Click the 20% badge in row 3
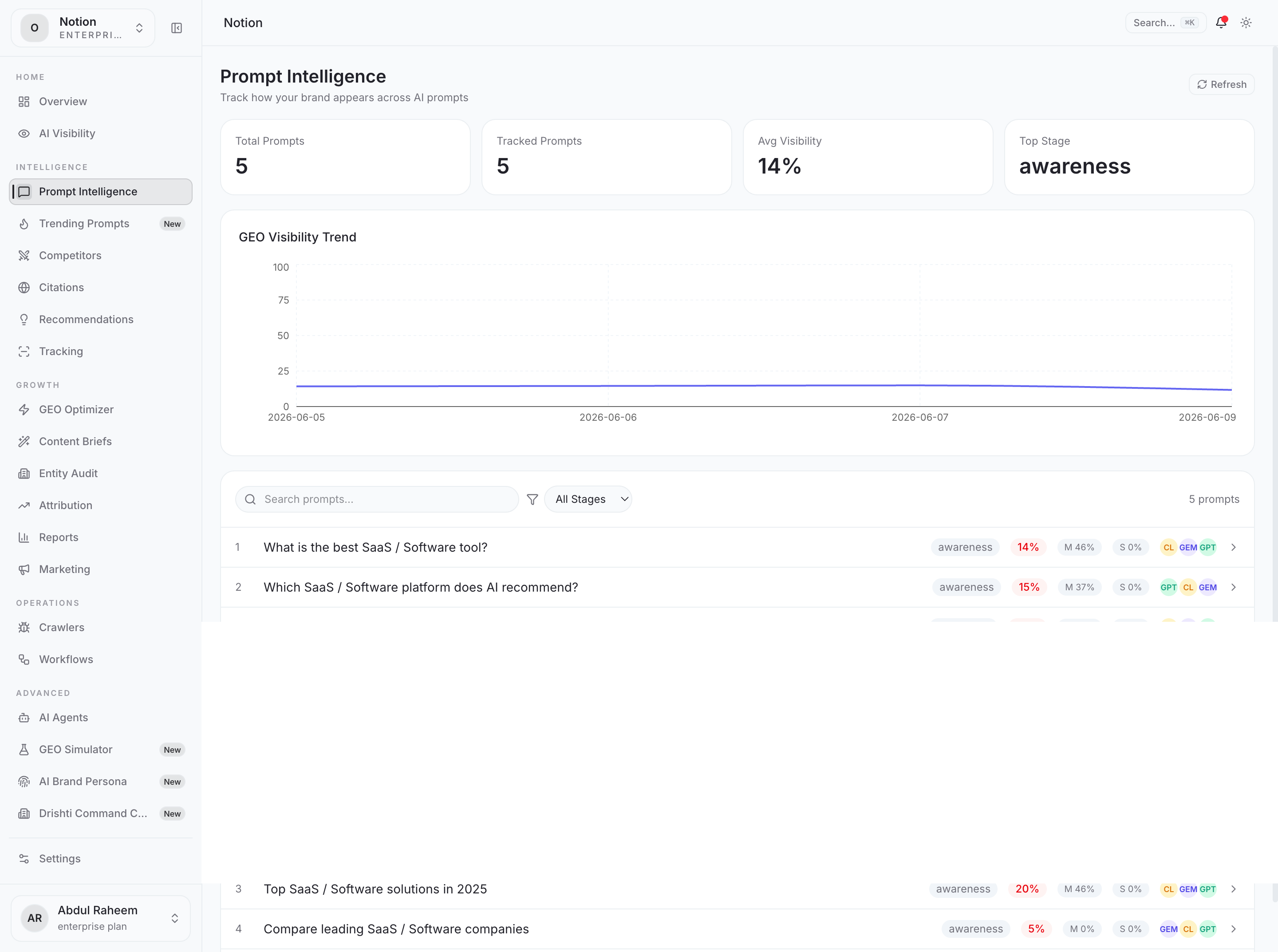 point(1027,889)
